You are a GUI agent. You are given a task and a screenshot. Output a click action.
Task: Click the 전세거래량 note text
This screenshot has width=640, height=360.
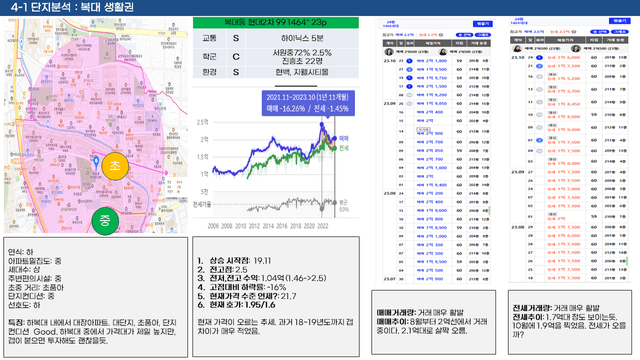[556, 308]
